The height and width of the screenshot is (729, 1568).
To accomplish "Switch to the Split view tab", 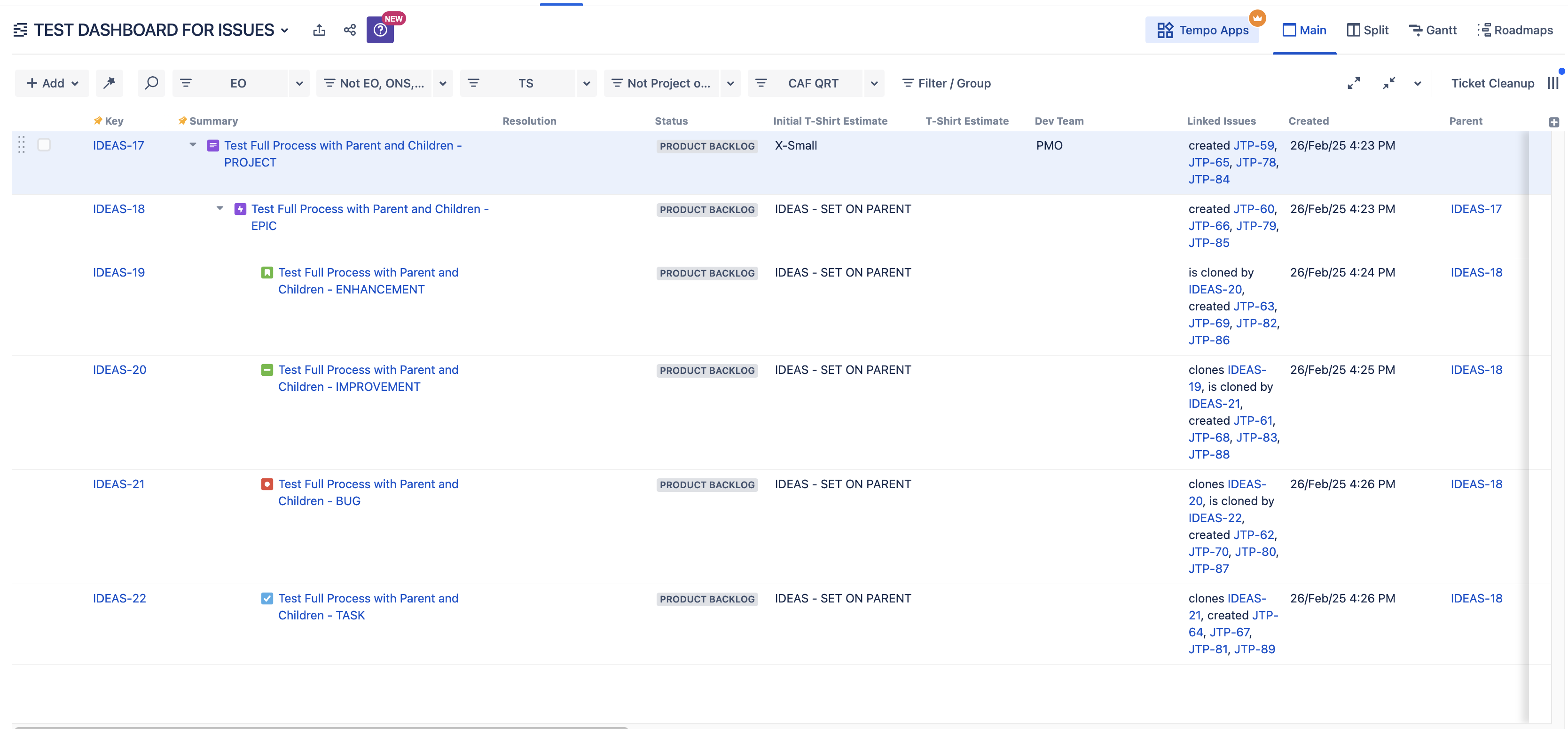I will click(1367, 31).
